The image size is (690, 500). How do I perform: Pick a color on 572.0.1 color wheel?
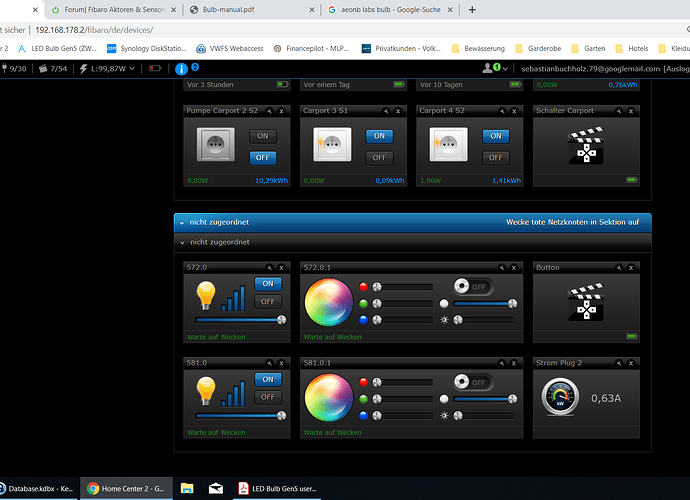coord(329,302)
